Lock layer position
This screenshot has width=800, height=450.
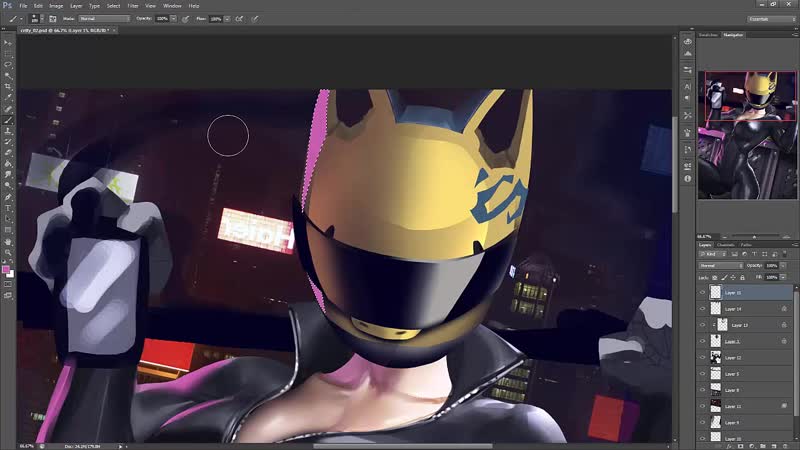click(733, 278)
